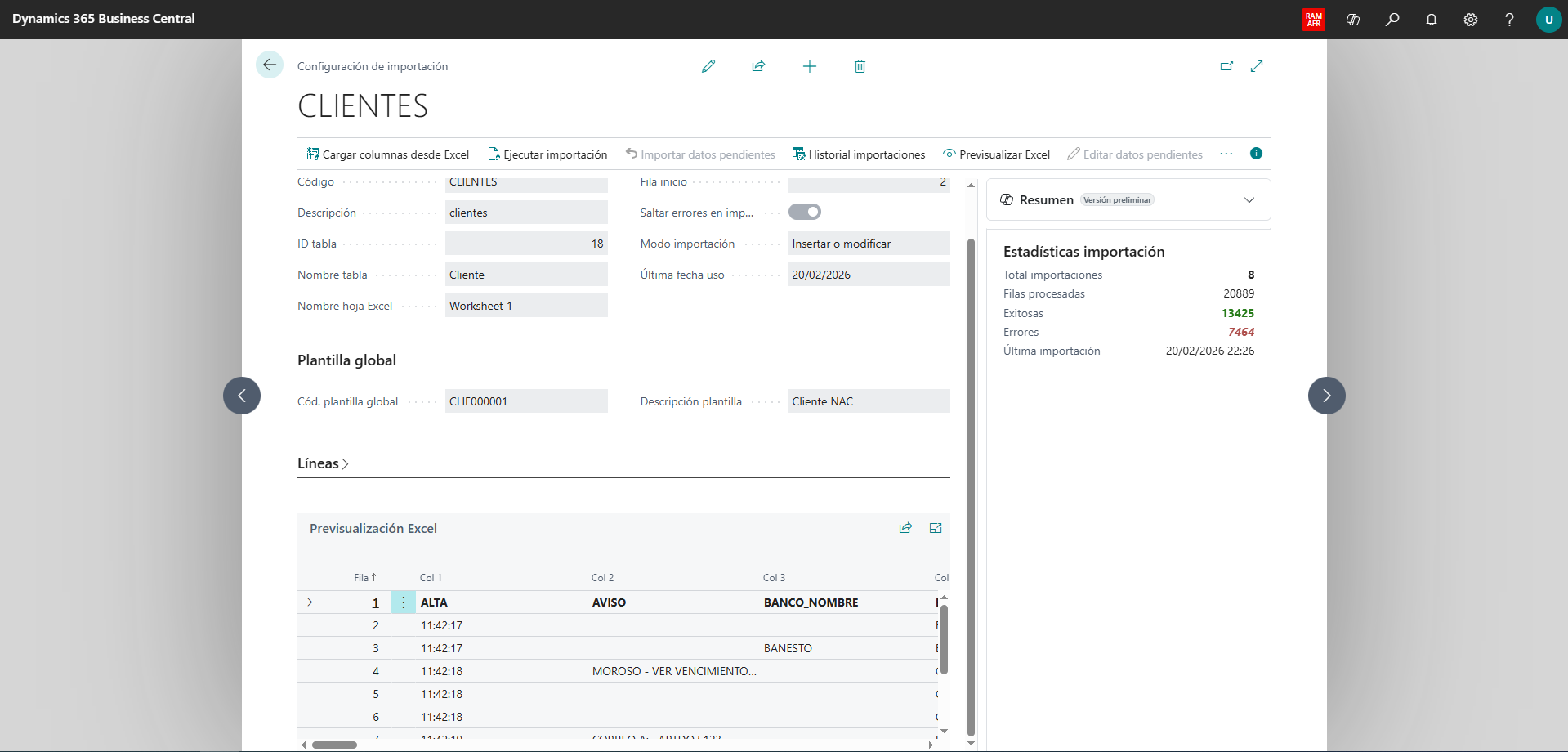Expand the Líneas section
1568x752 pixels.
click(x=323, y=463)
